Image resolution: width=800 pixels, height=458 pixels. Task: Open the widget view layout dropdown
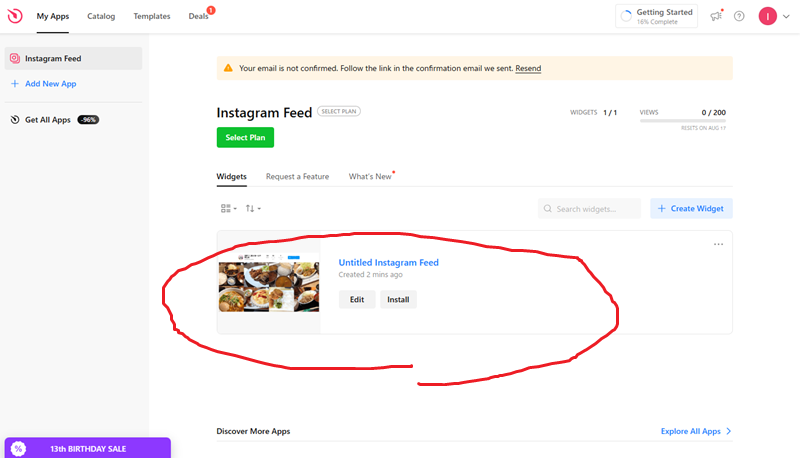pos(229,209)
